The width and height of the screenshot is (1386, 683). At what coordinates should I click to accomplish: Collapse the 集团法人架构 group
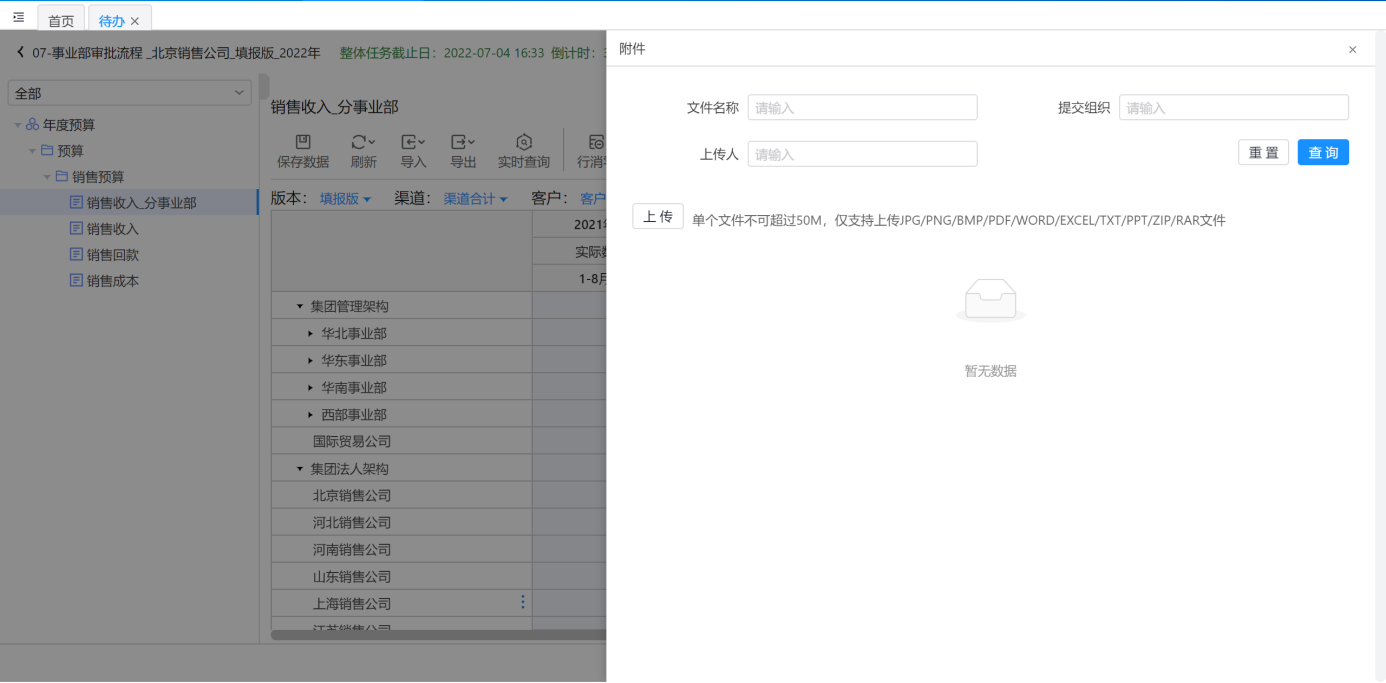coord(299,469)
